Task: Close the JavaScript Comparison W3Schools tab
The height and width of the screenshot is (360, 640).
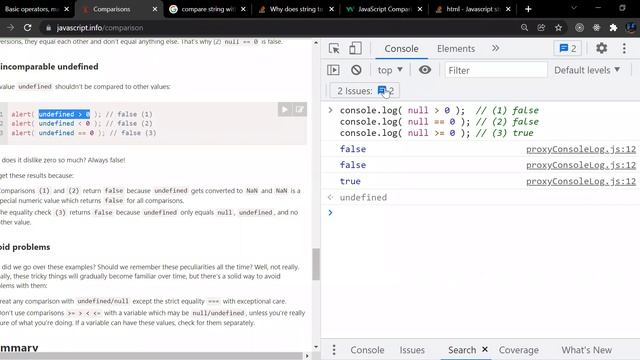Action: pos(420,9)
